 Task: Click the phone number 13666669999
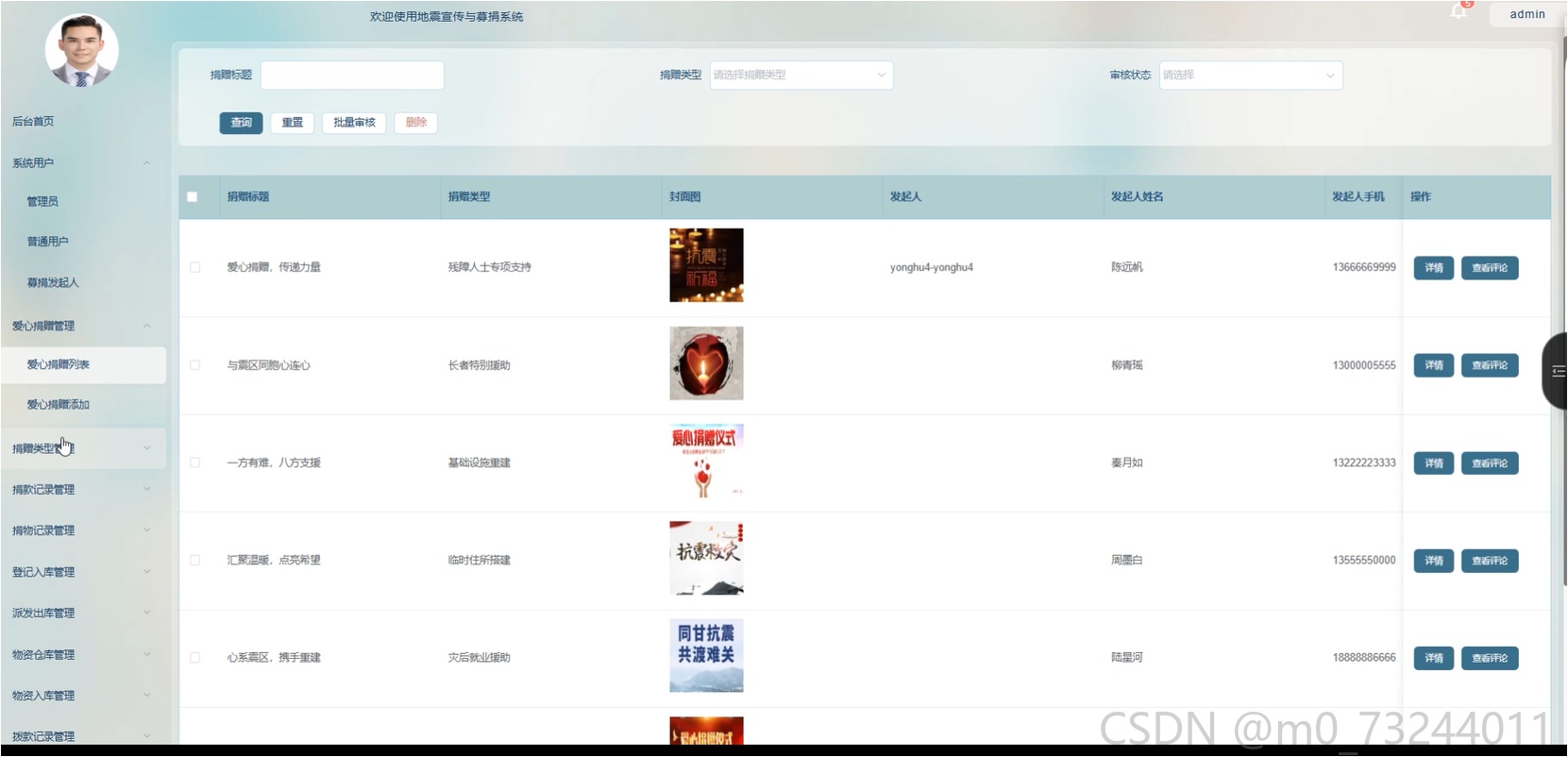pos(1364,267)
